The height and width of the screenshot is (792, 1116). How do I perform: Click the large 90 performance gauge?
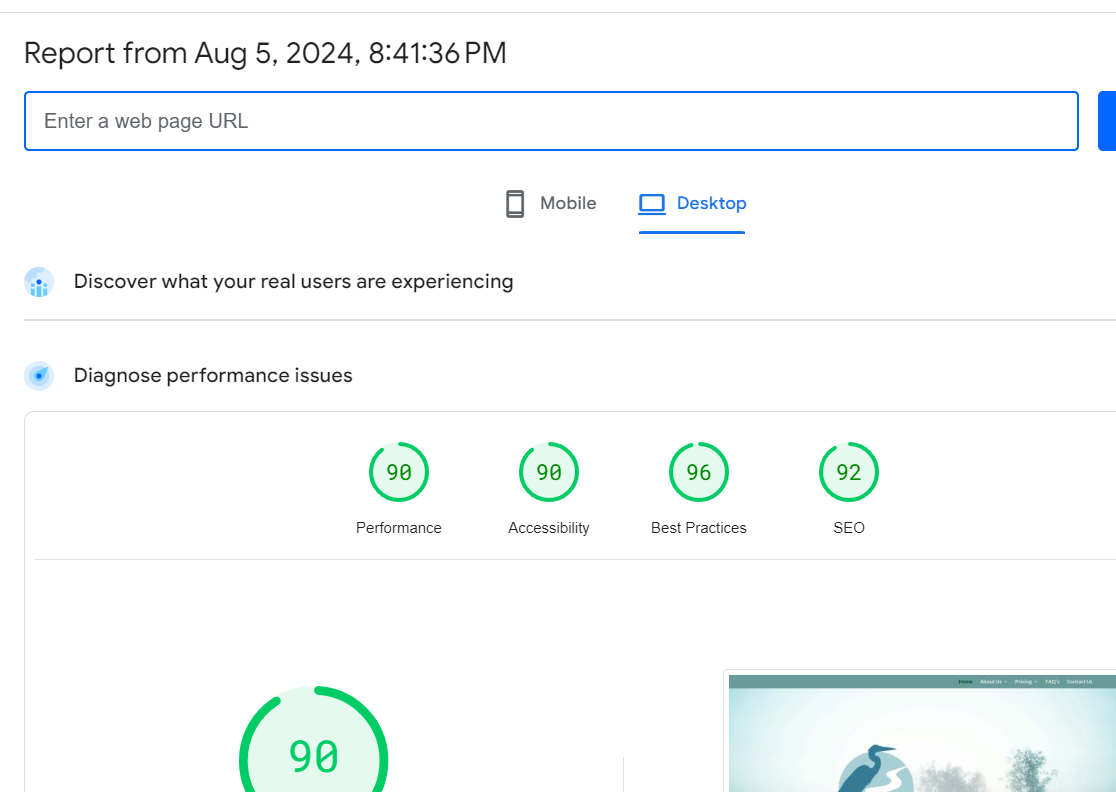click(x=314, y=740)
